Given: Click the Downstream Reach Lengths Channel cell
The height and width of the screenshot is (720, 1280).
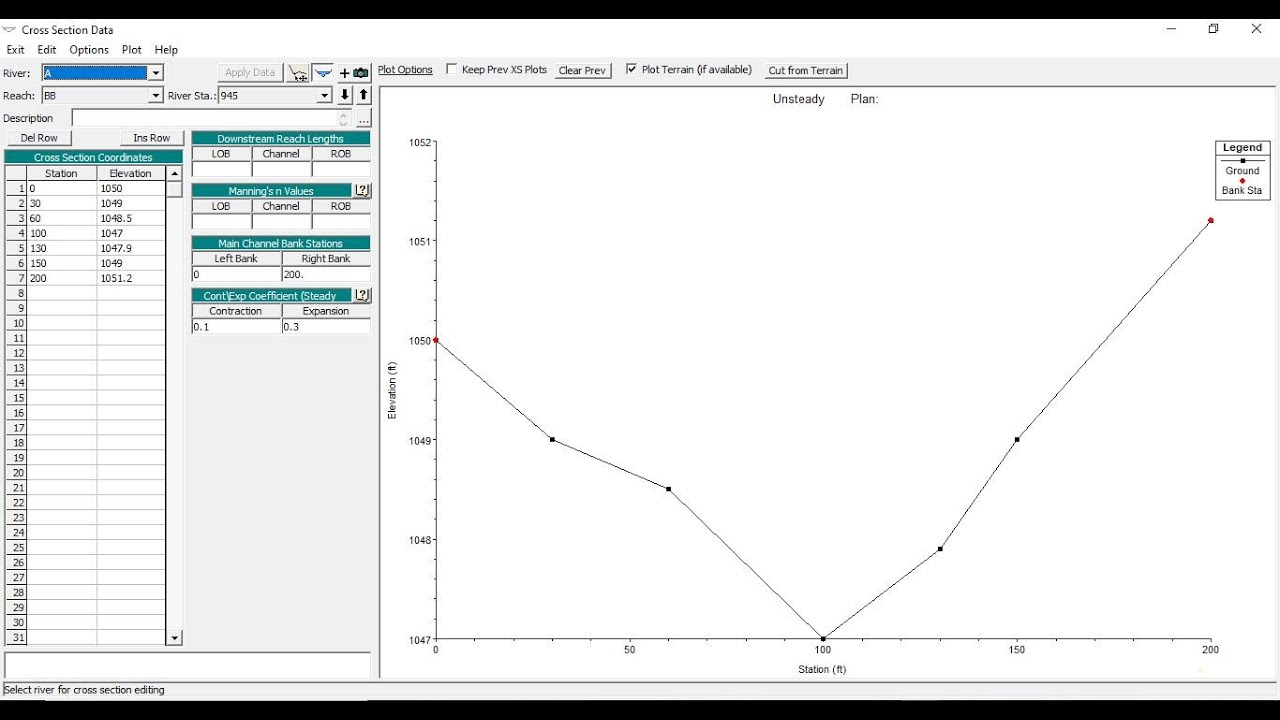Looking at the screenshot, I should click(281, 169).
